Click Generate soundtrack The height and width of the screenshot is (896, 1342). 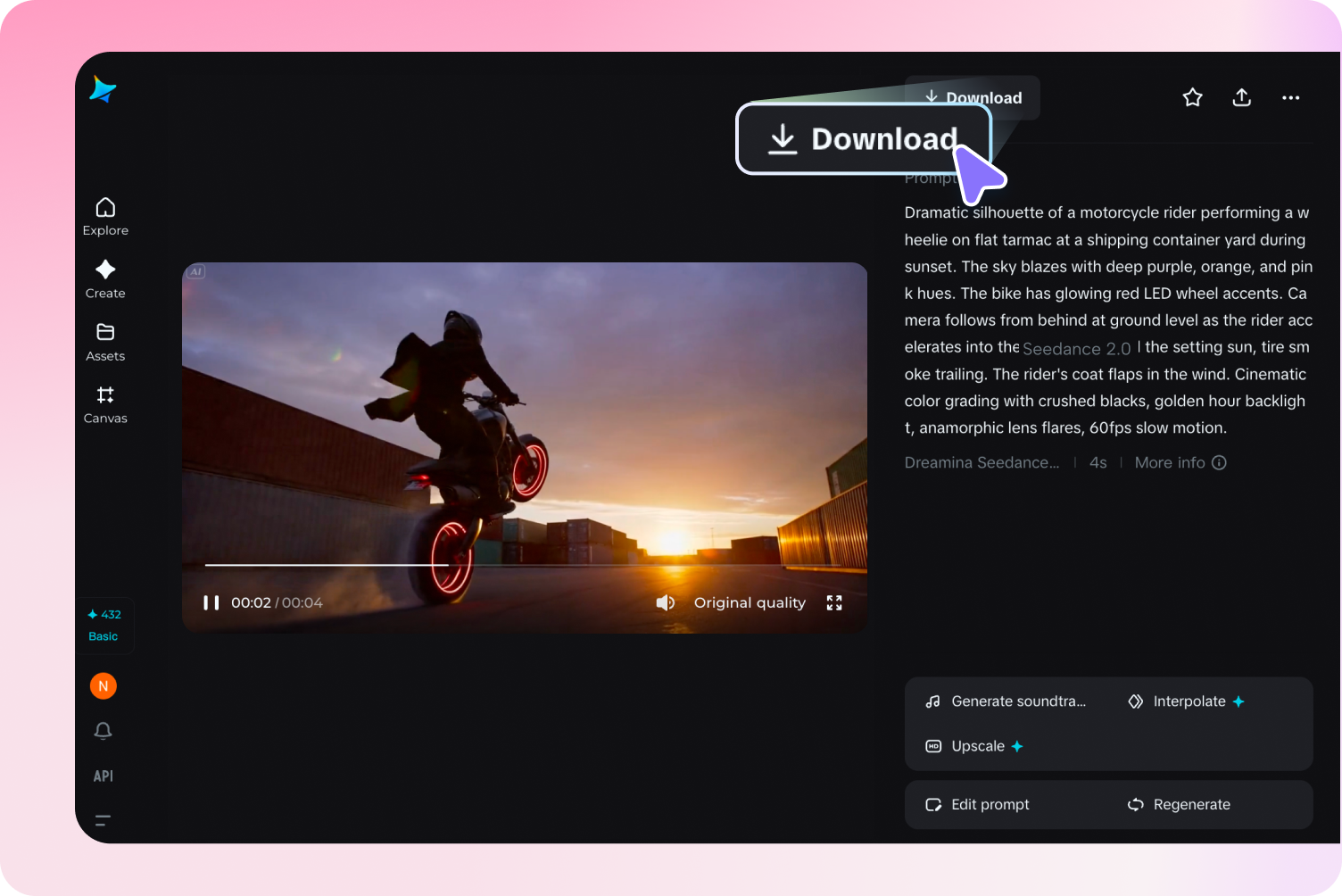[x=1006, y=701]
